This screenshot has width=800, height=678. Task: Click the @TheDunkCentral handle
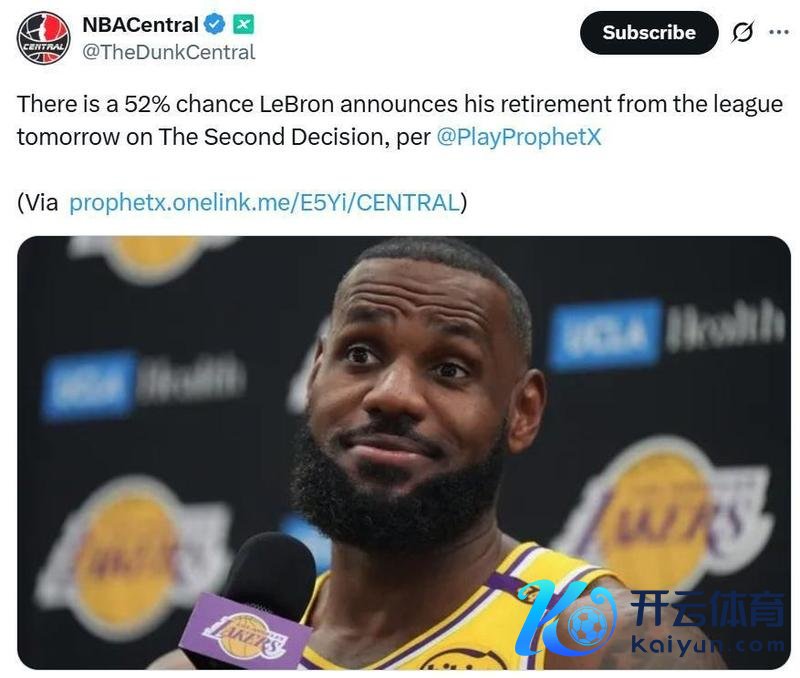click(168, 52)
